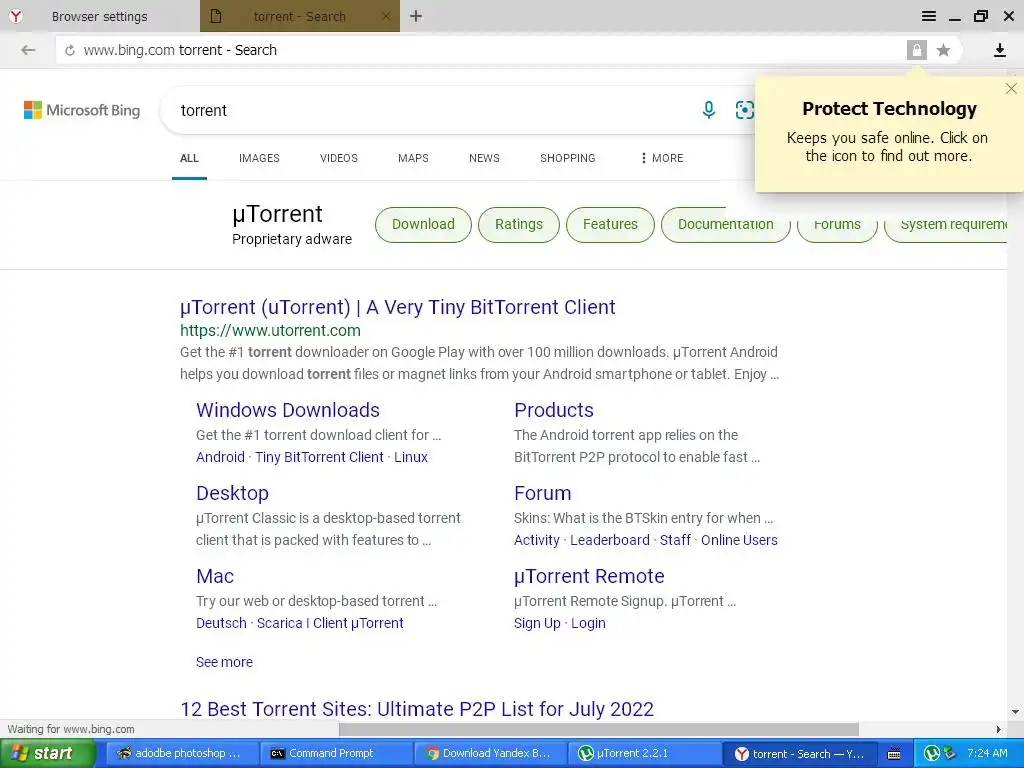Open the Windows start menu
Screen dimensions: 1024x768
[47, 753]
